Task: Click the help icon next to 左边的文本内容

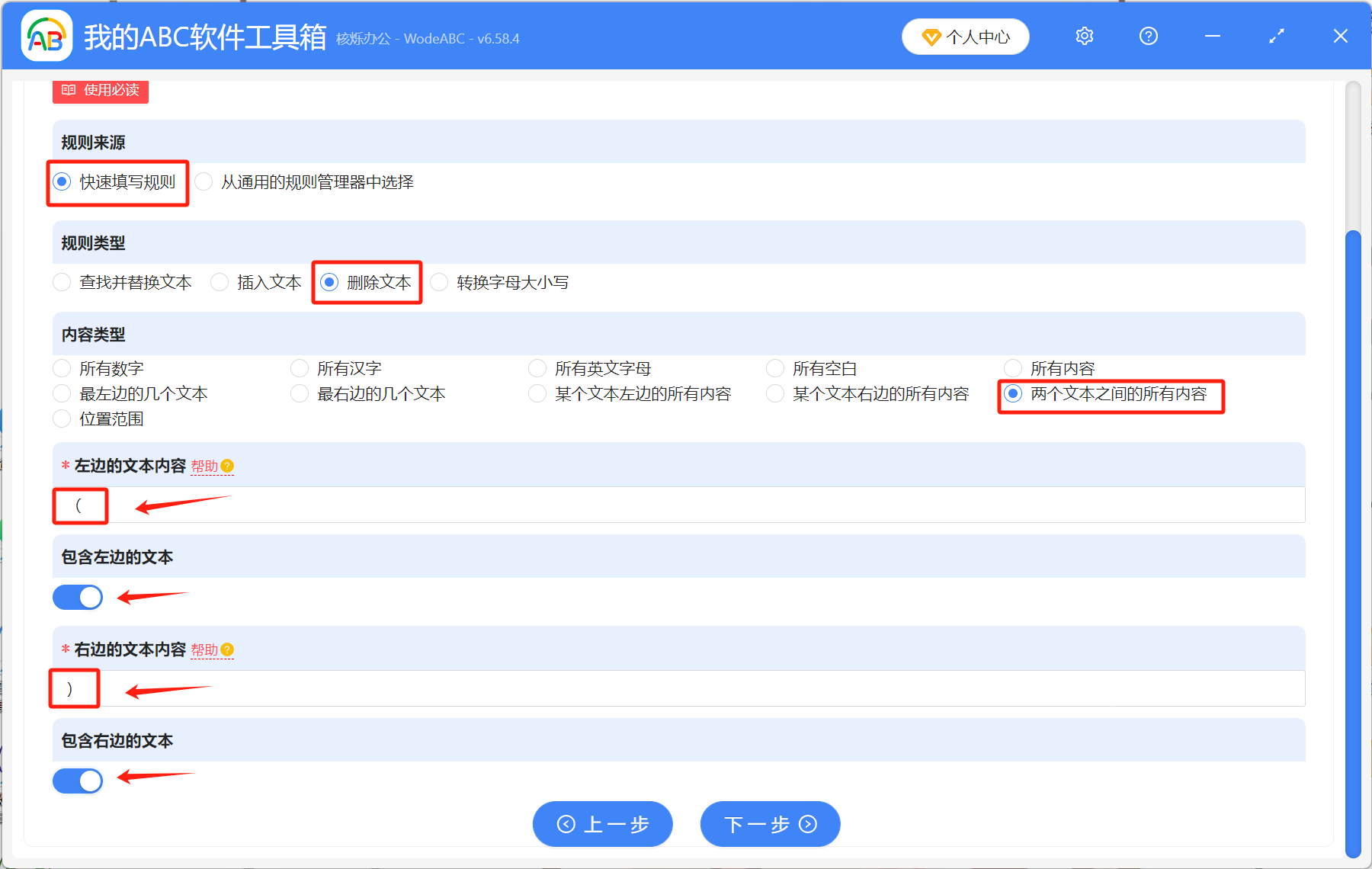Action: point(229,466)
